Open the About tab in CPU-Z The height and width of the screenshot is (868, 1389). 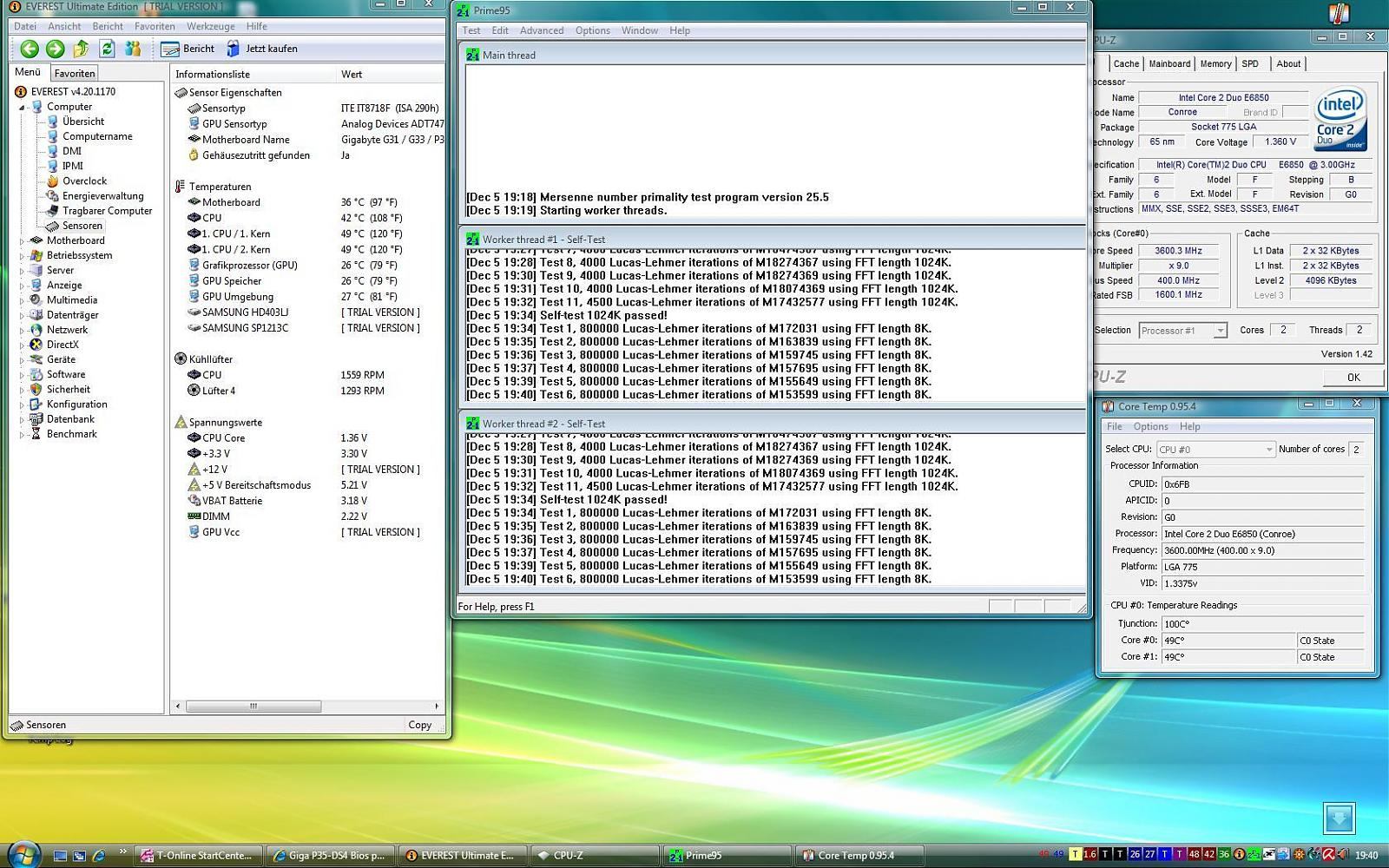(1288, 63)
